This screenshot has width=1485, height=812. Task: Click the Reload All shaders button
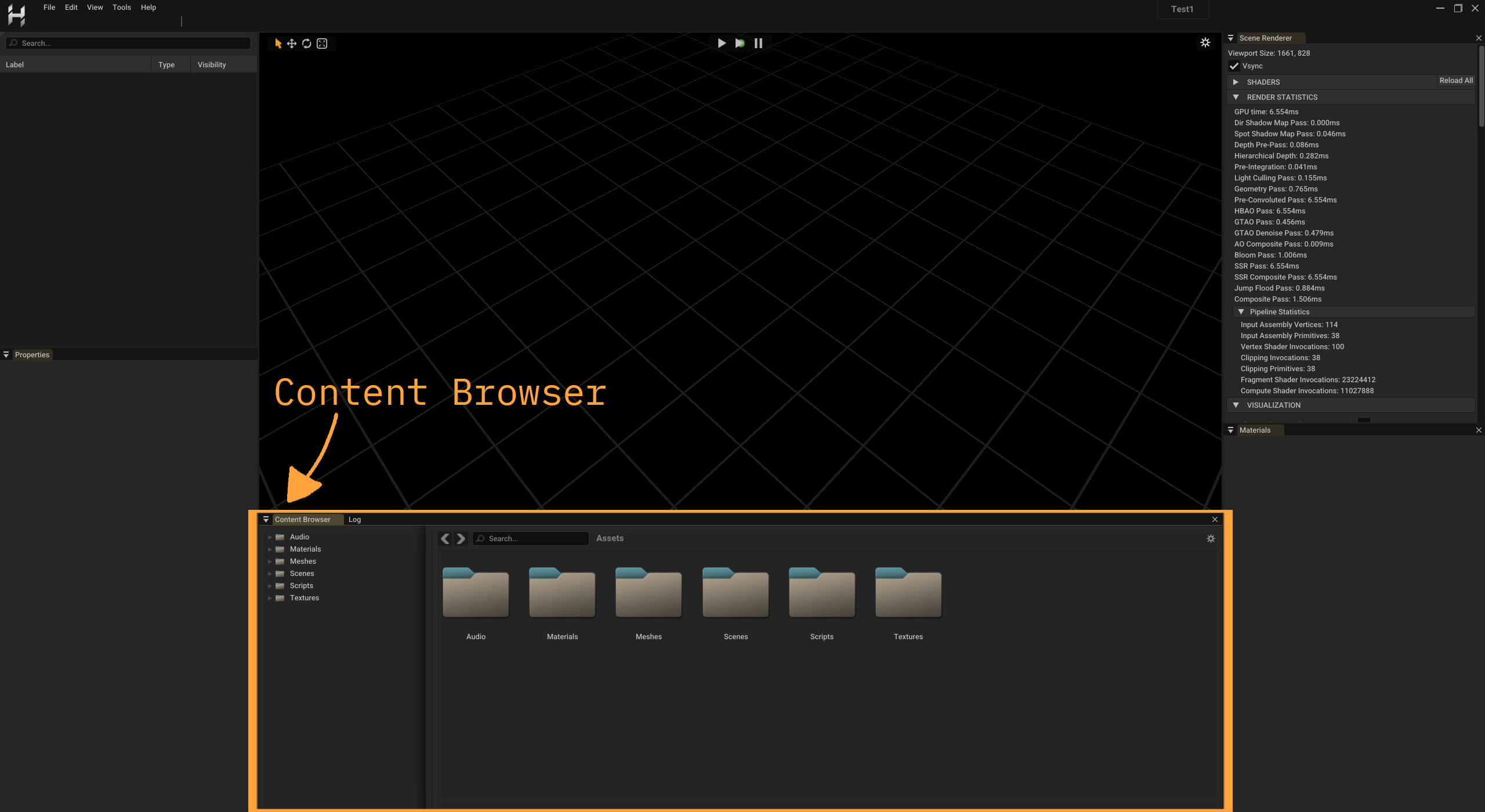(x=1455, y=80)
